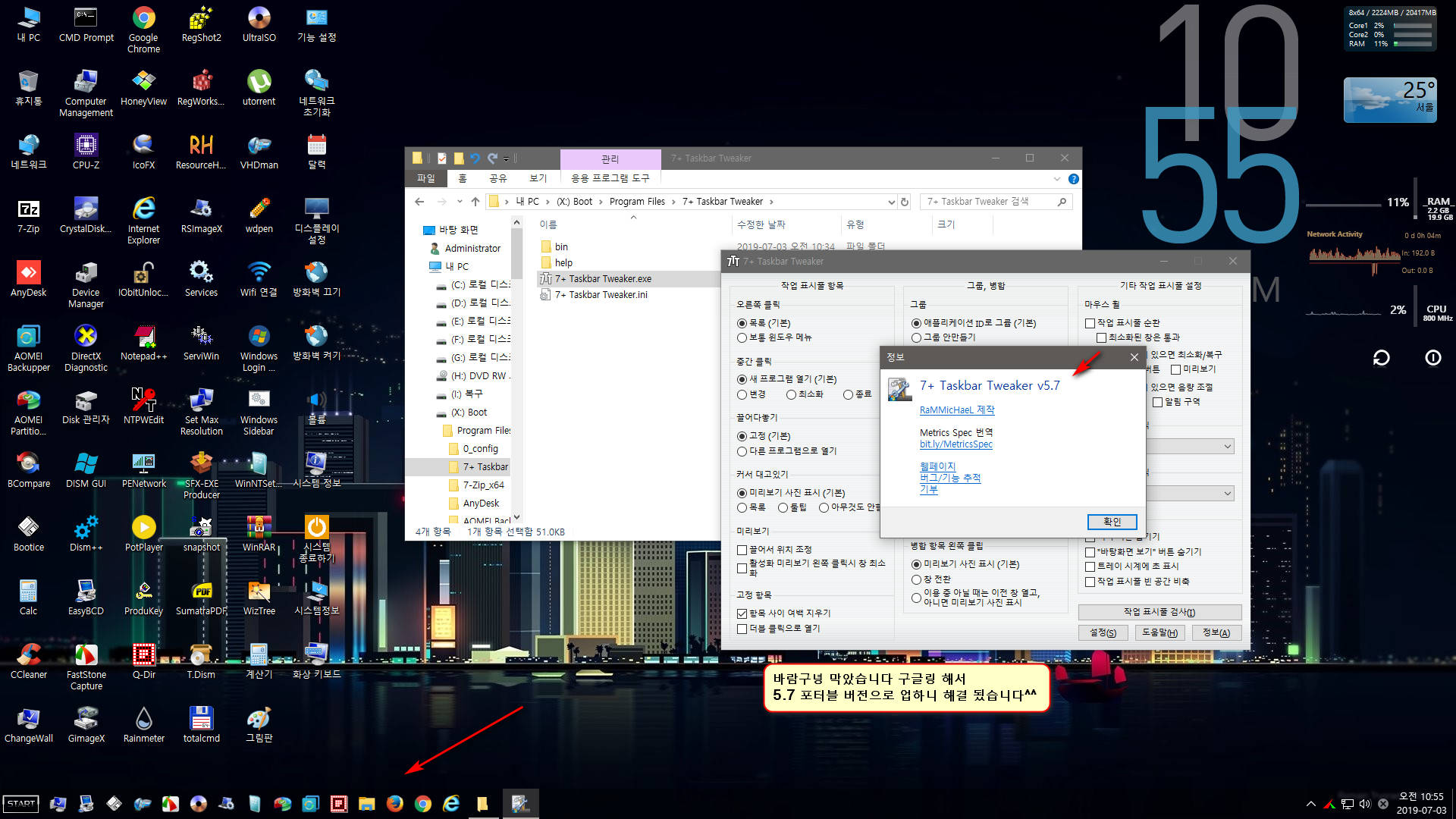
Task: Open CCleaner desktop shortcut
Action: pyautogui.click(x=28, y=662)
